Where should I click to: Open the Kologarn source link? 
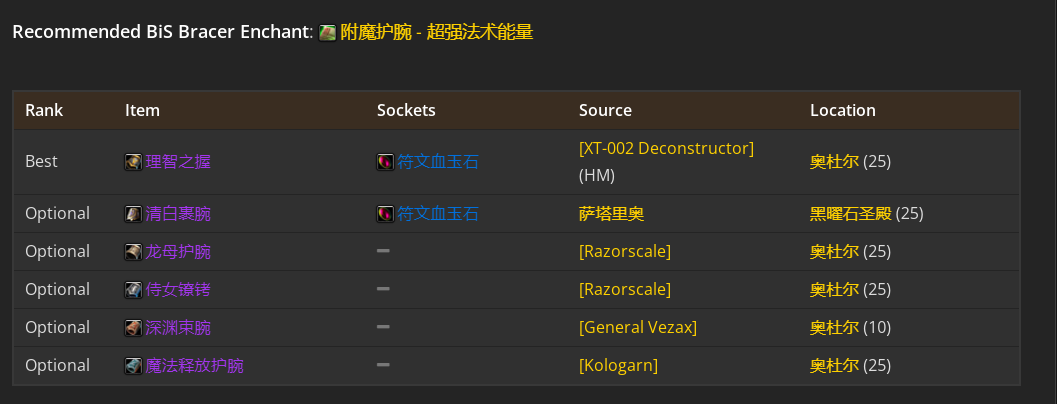[x=618, y=366]
